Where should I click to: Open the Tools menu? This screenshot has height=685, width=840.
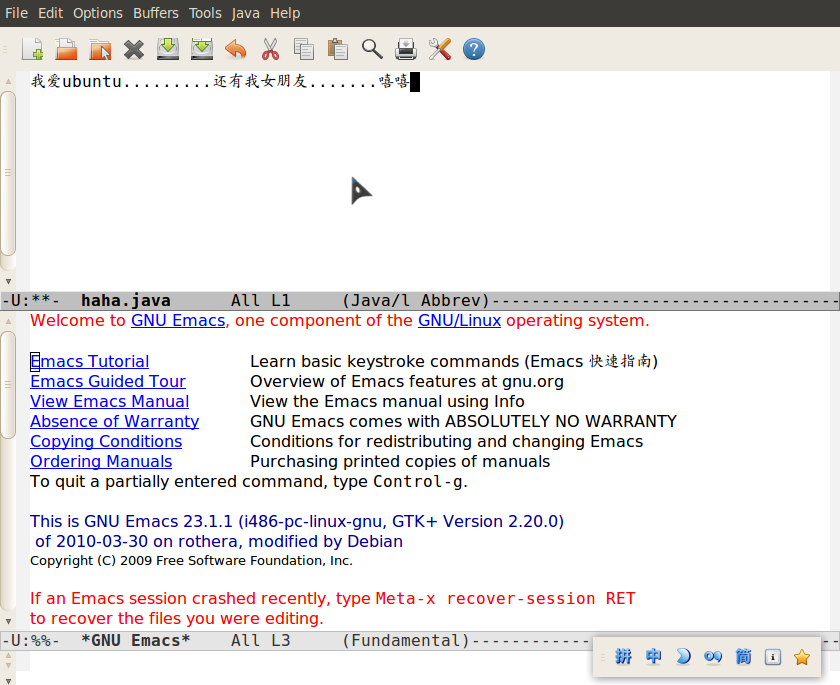205,13
